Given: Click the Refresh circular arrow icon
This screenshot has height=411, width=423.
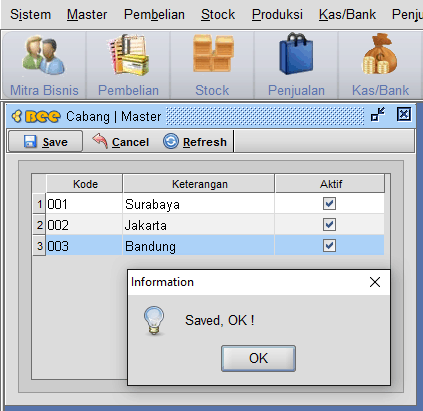Looking at the screenshot, I should click(x=171, y=141).
